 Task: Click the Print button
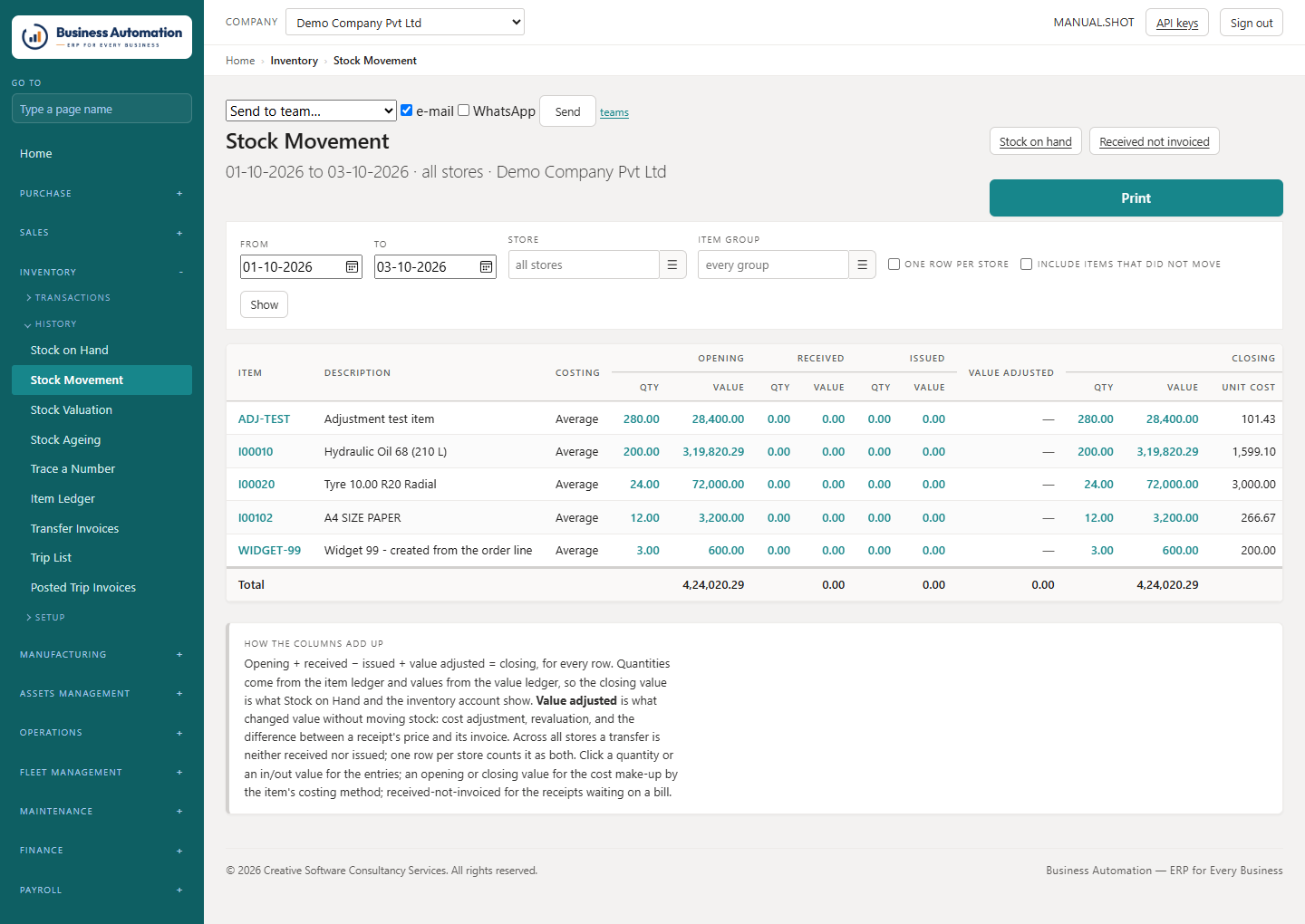(x=1136, y=198)
